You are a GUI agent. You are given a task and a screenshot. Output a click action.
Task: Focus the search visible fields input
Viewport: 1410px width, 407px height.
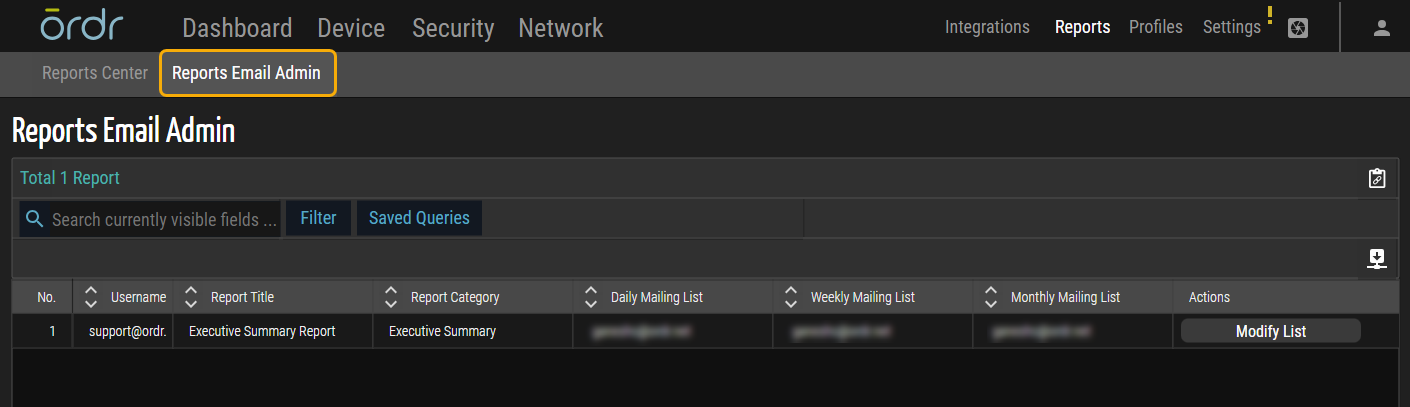(164, 219)
